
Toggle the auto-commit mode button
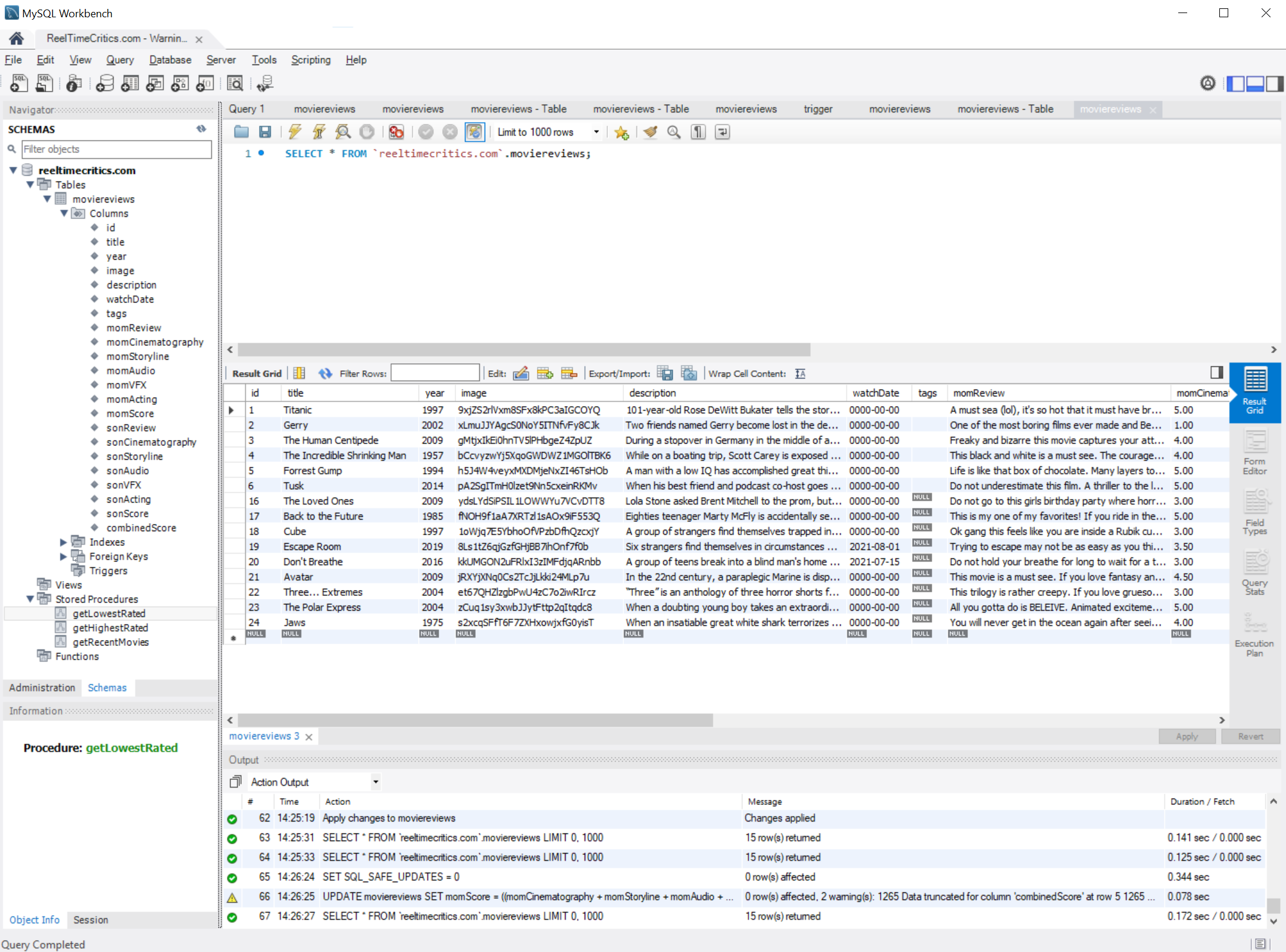point(475,132)
